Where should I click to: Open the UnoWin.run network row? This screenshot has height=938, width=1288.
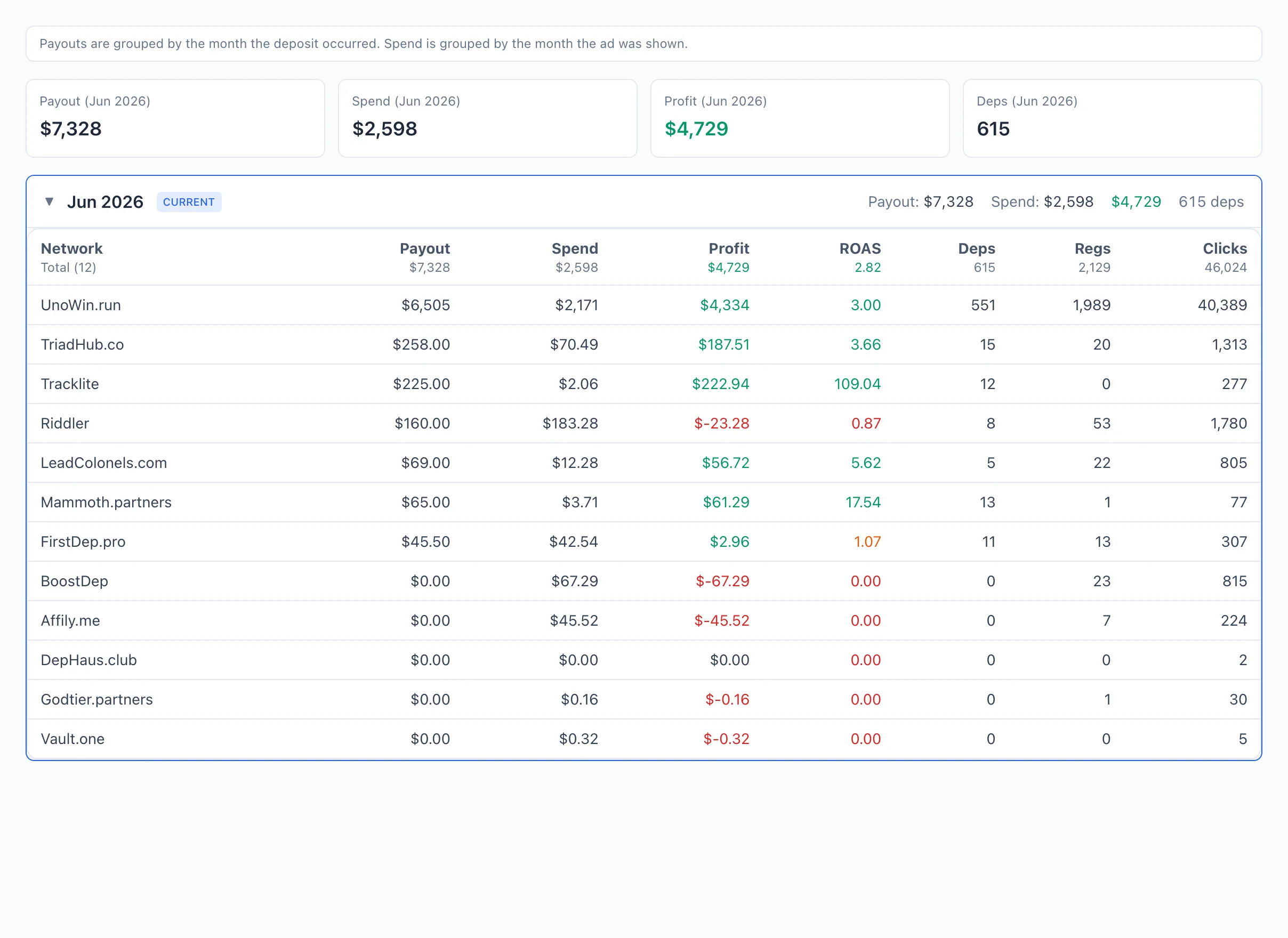coord(644,305)
